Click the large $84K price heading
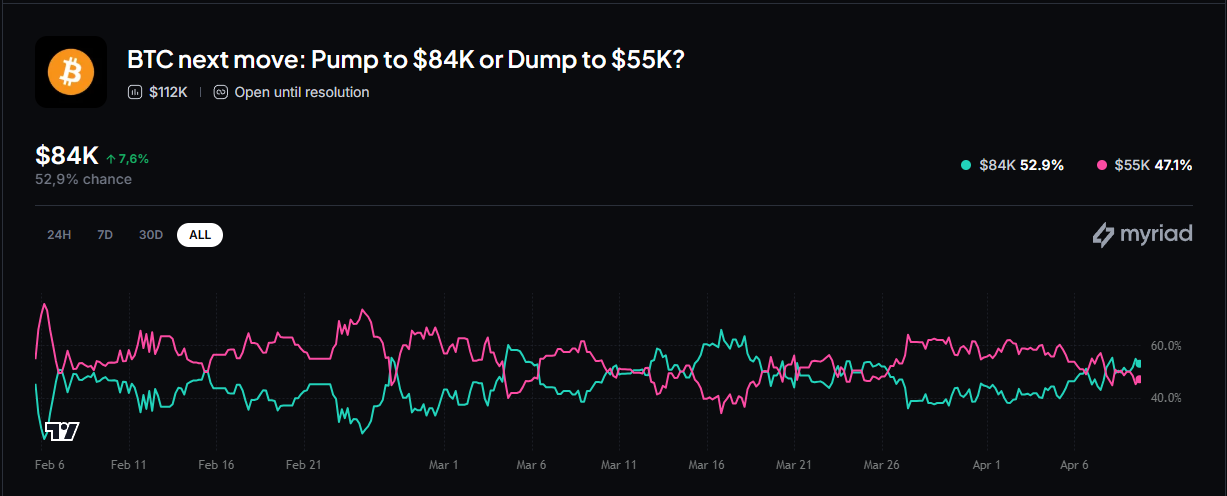 pyautogui.click(x=66, y=156)
